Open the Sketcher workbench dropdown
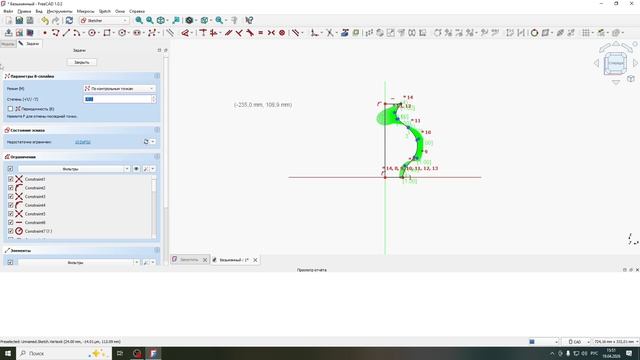 tap(104, 20)
